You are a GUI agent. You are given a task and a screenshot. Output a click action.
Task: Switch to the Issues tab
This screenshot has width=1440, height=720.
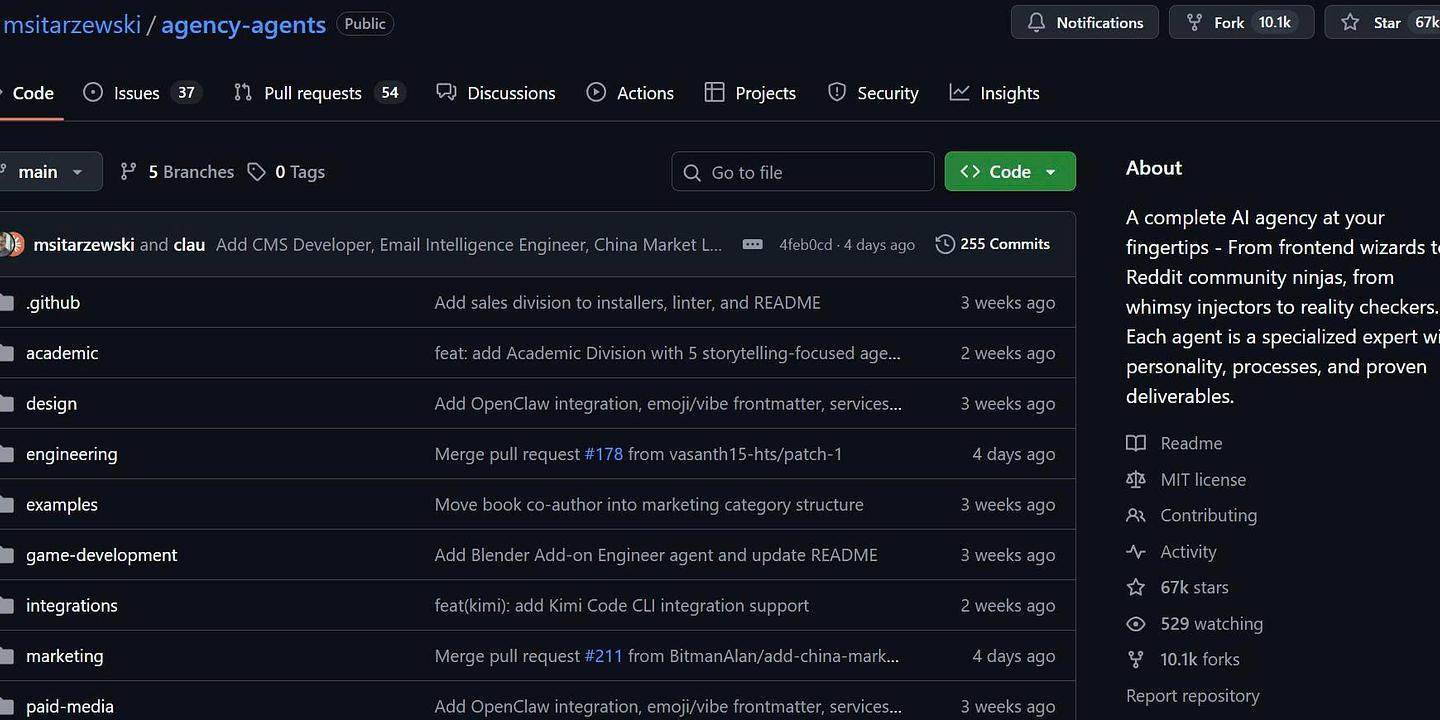tap(142, 93)
